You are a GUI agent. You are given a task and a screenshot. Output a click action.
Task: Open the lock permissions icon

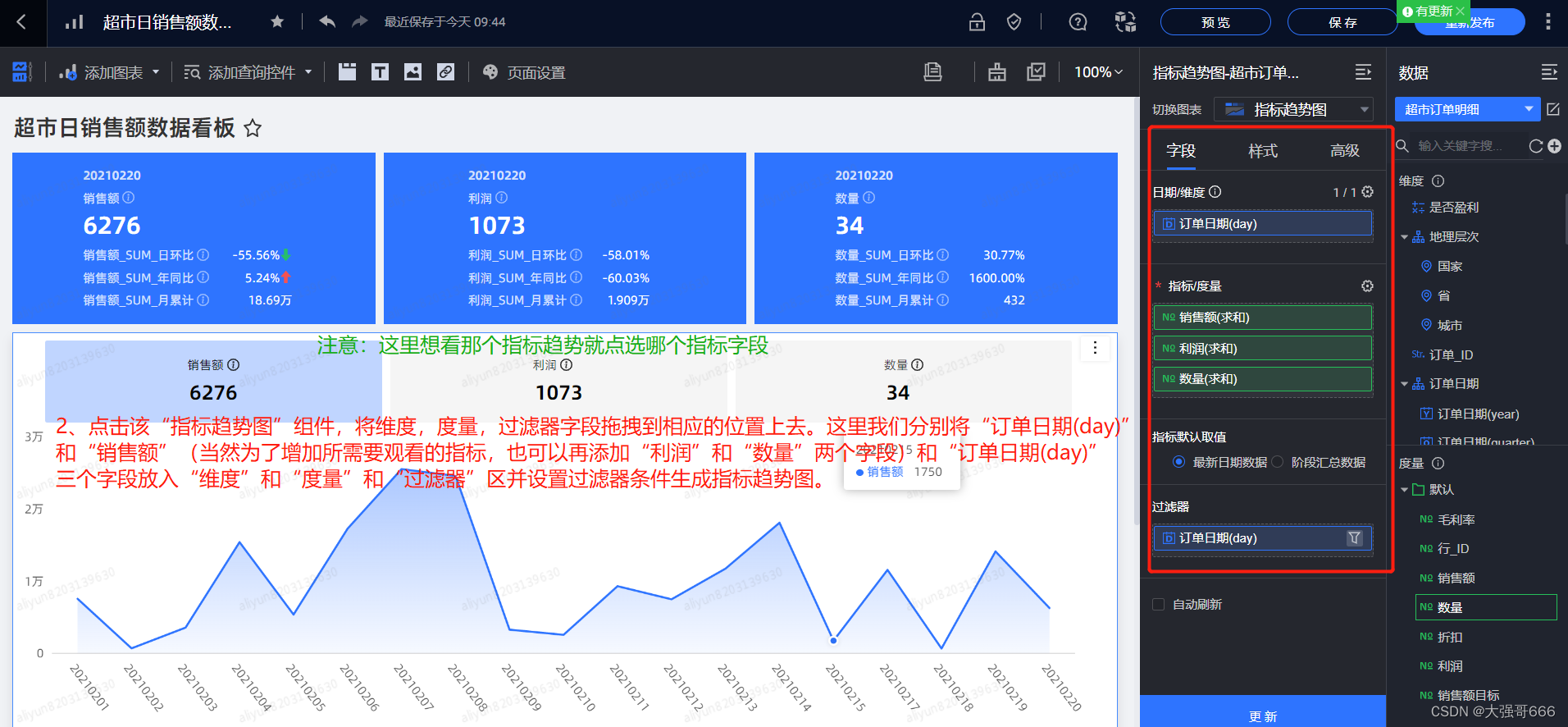[977, 22]
